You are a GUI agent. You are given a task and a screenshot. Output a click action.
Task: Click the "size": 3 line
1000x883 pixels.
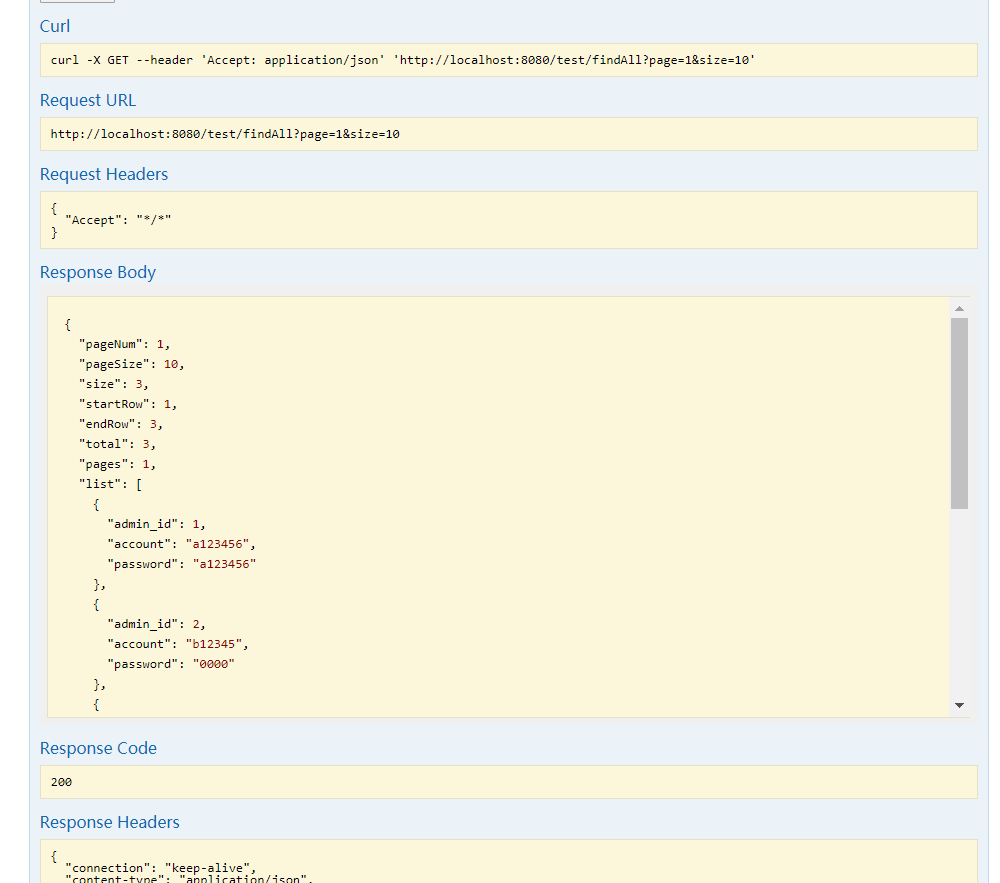pyautogui.click(x=114, y=384)
